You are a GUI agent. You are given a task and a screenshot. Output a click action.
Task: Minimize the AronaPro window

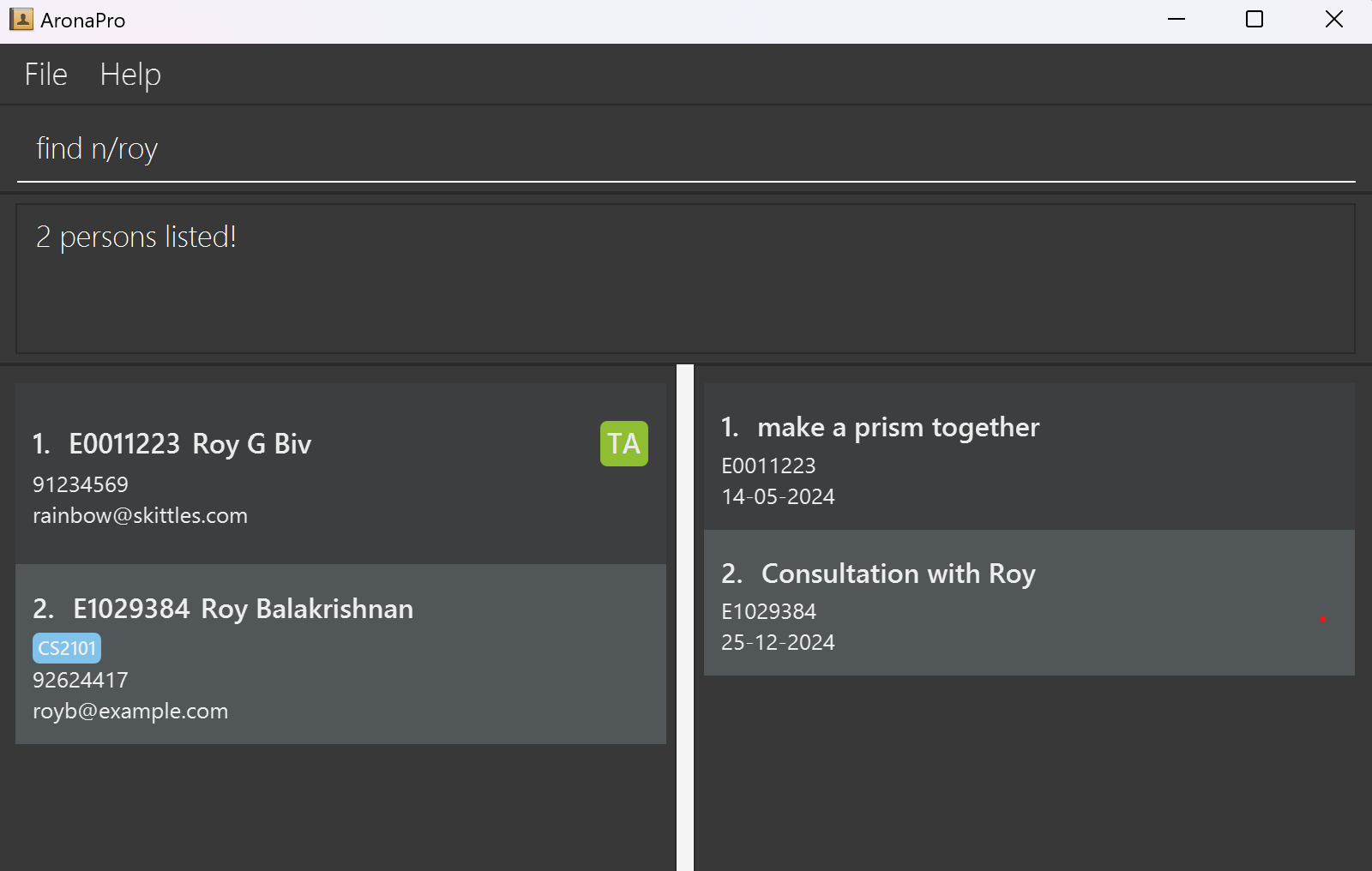point(1176,20)
